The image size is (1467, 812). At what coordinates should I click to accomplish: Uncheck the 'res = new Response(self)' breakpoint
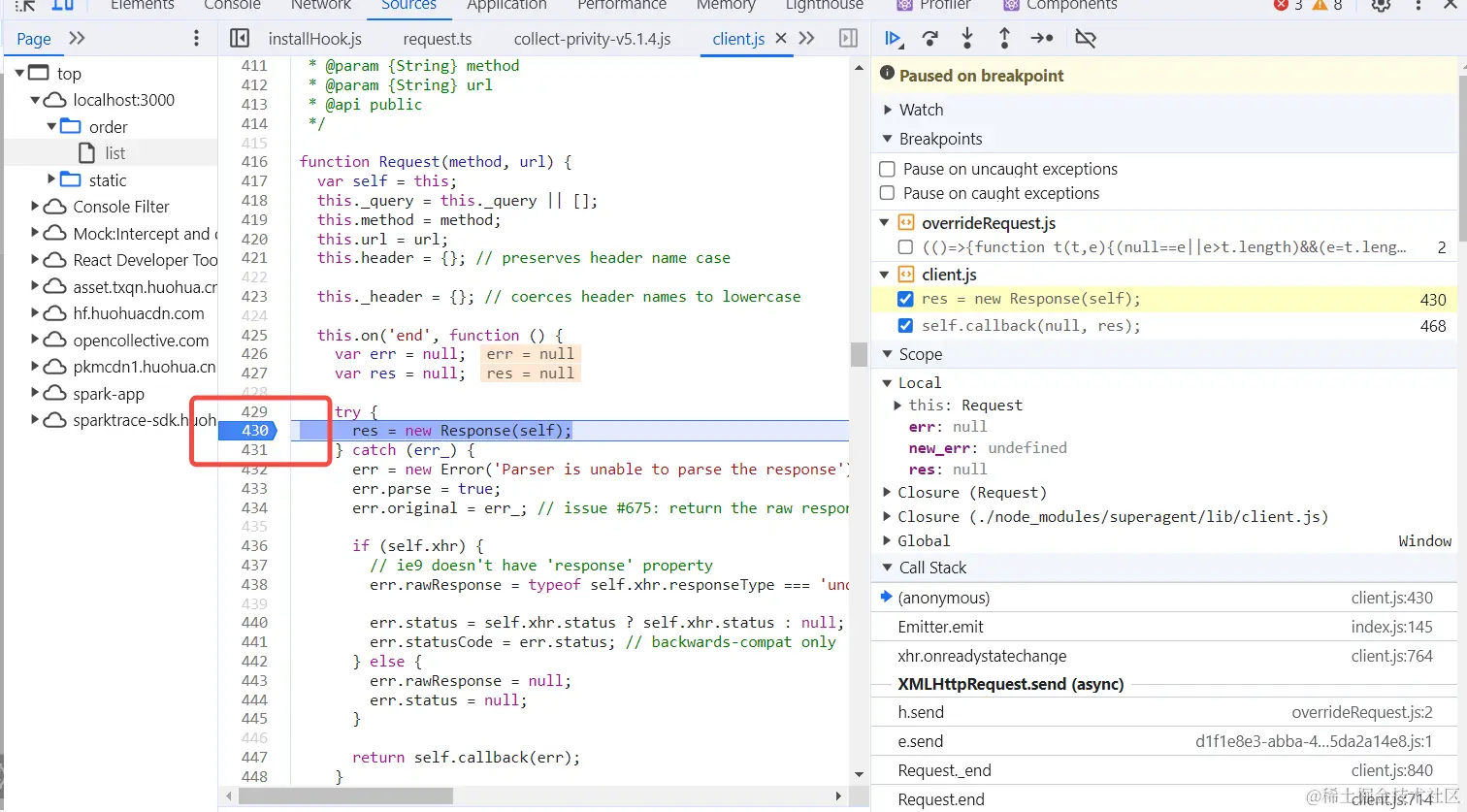(905, 299)
